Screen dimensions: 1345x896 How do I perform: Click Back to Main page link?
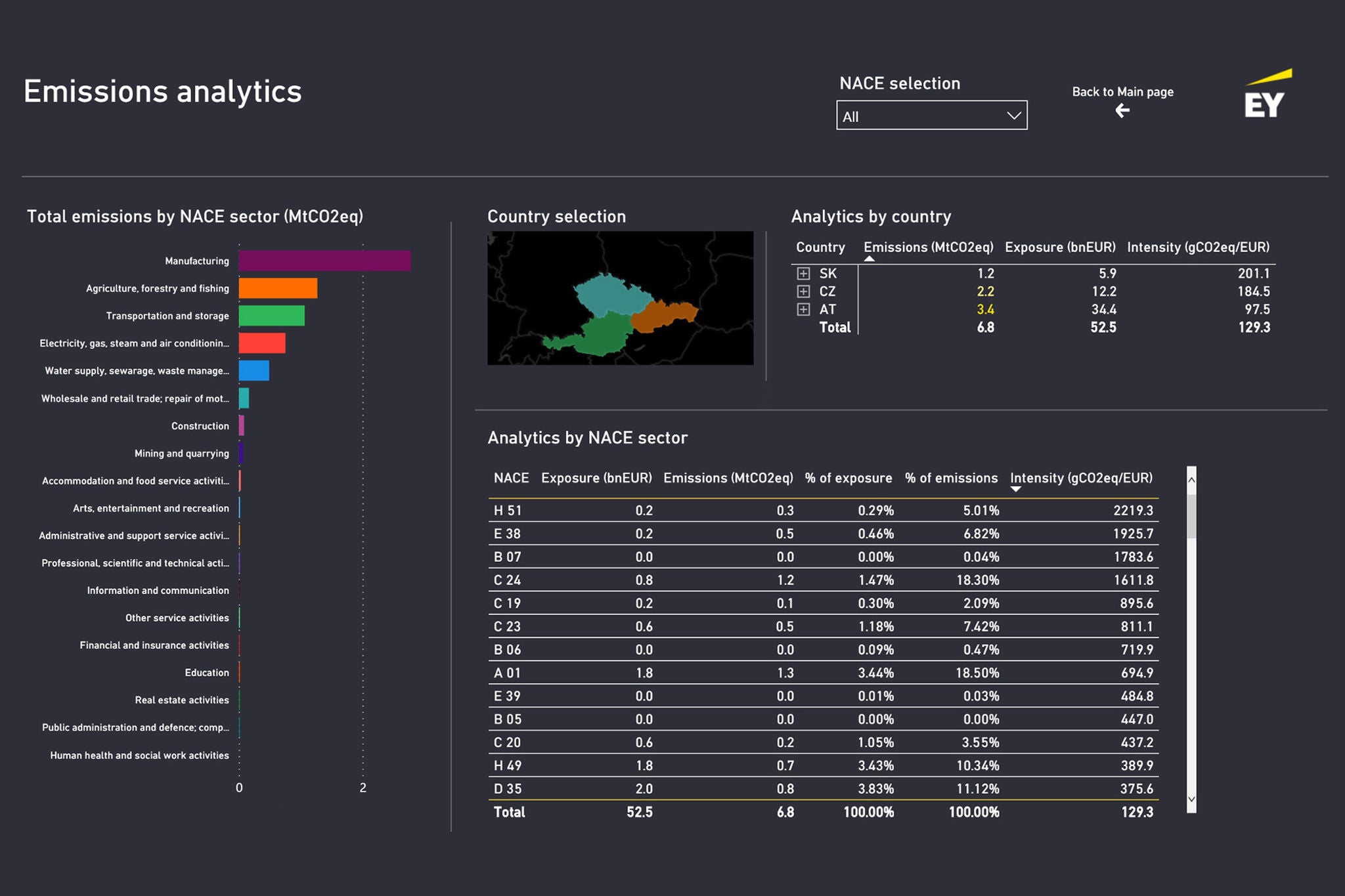click(1122, 92)
